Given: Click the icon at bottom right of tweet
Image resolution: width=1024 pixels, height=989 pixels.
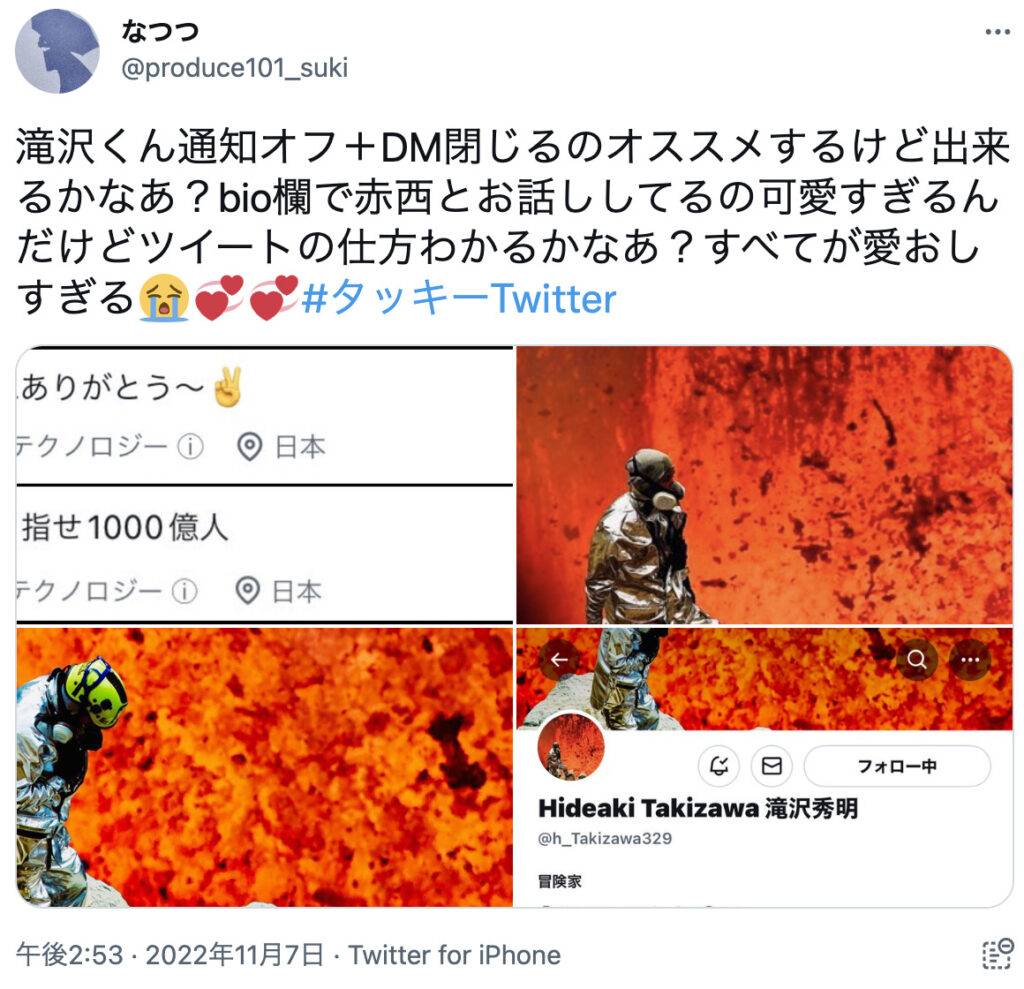Looking at the screenshot, I should coord(998,954).
